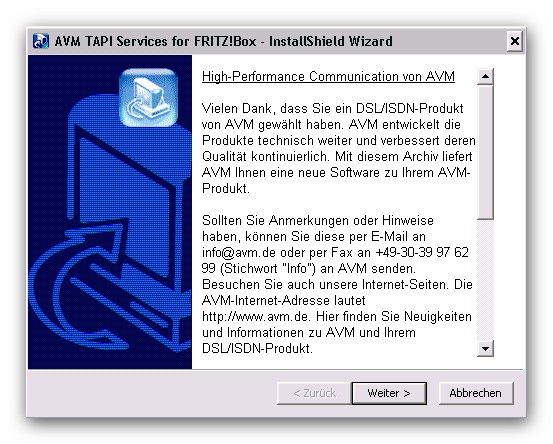Click the AVM TAPI Services title bar text
Viewport: 553px width, 444px height.
point(223,41)
